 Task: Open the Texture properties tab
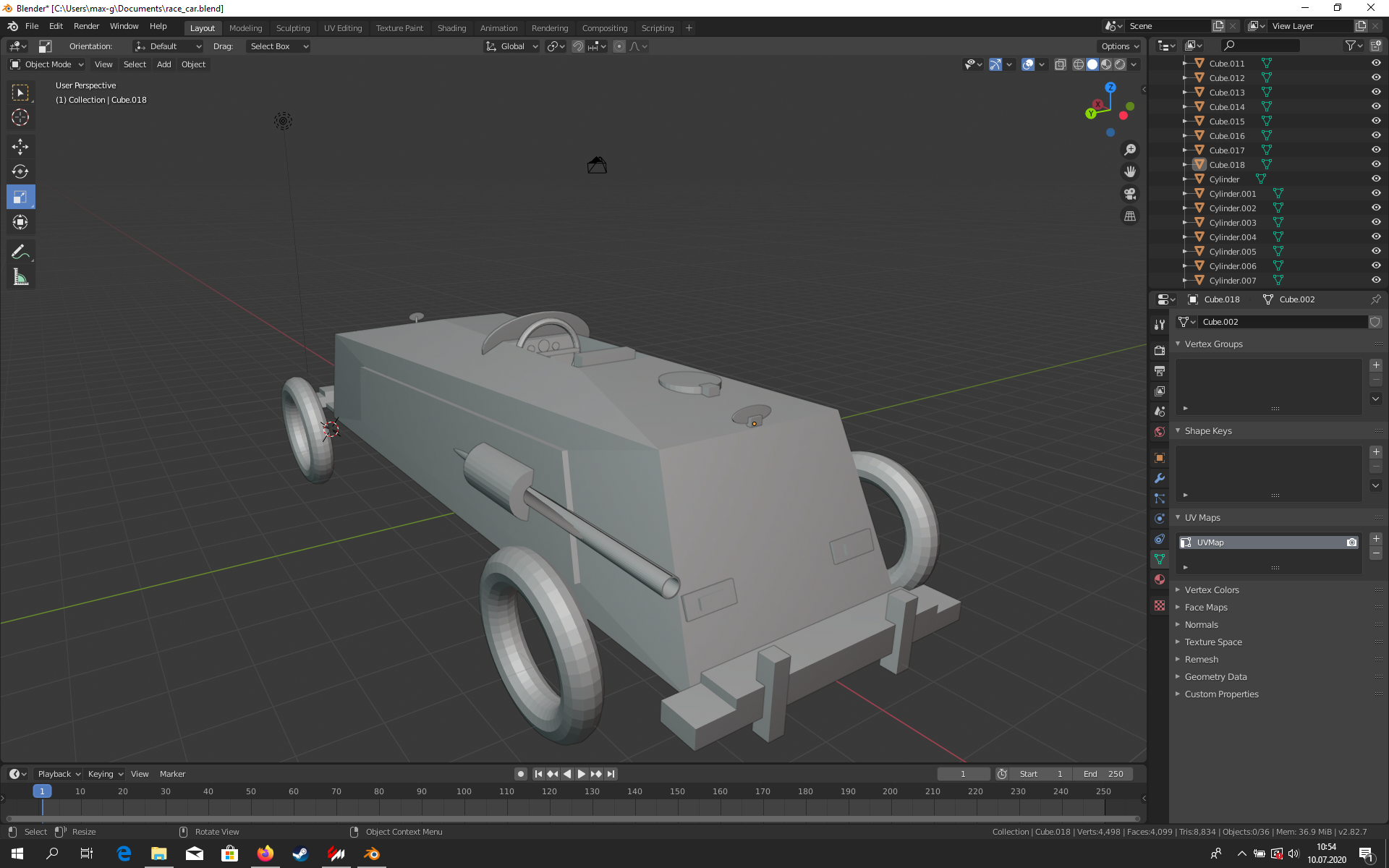1160,605
